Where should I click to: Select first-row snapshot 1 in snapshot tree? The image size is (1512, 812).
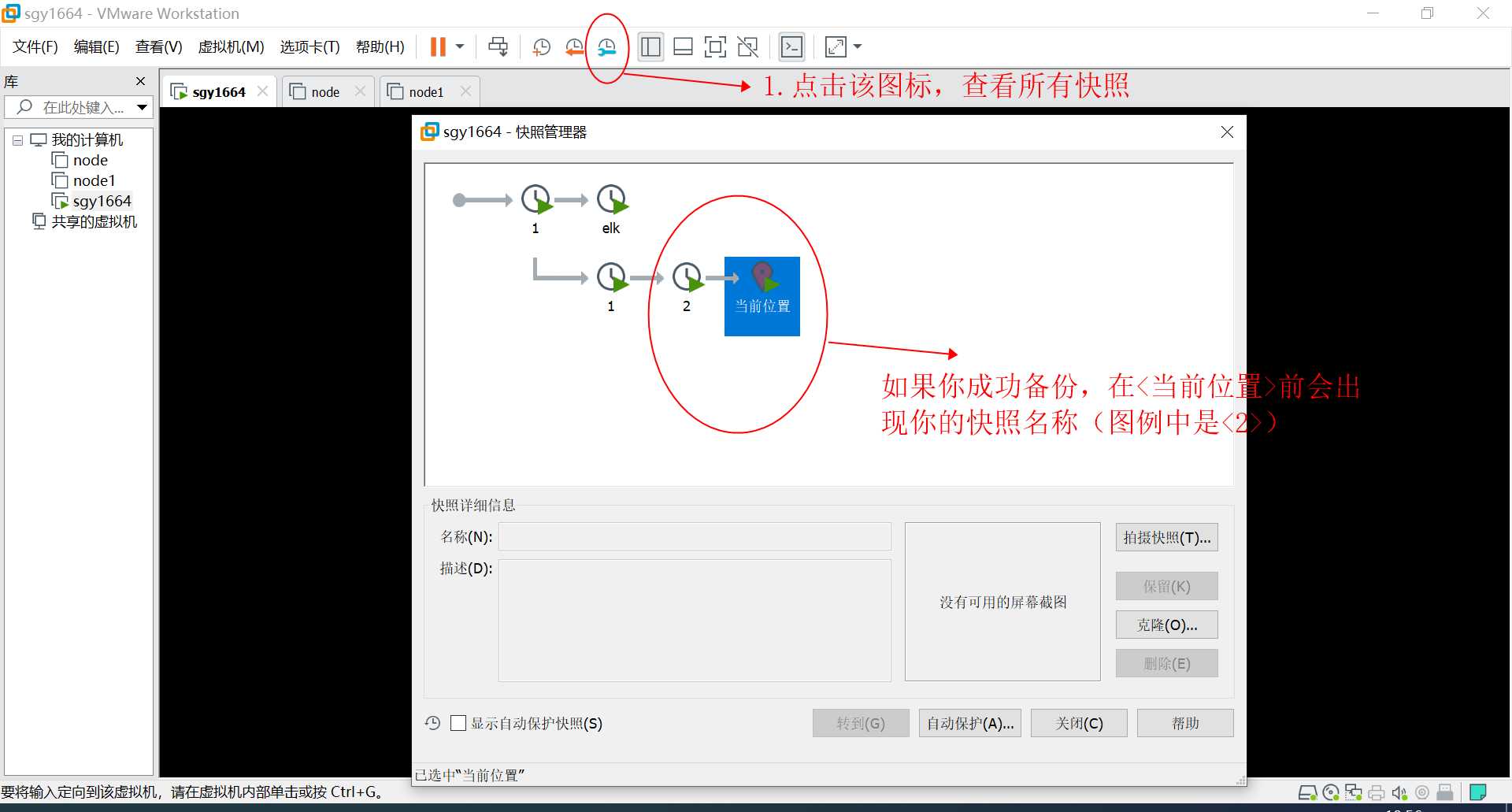coord(536,200)
